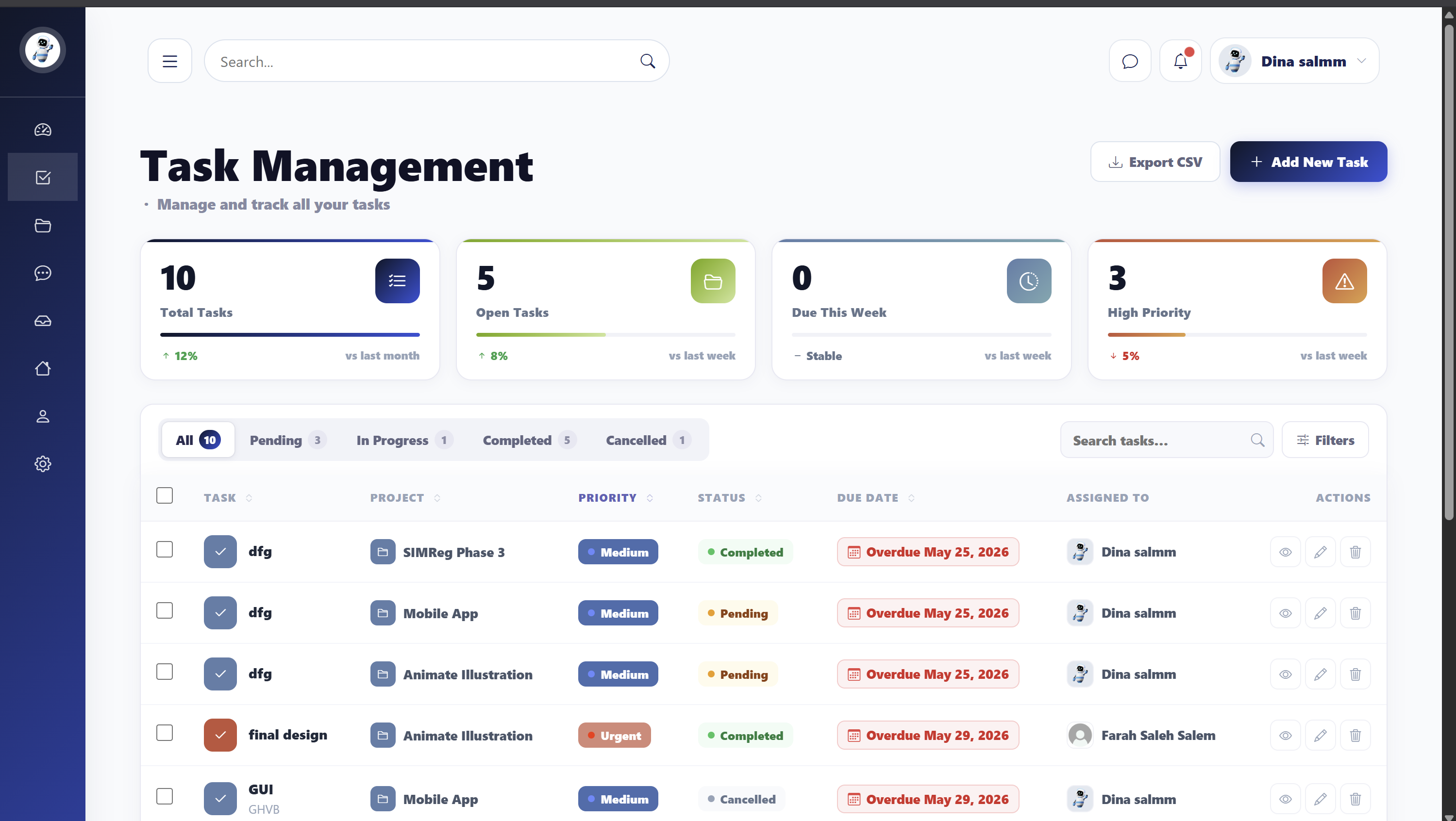This screenshot has height=821, width=1456.
Task: View the SIMReg Phase 3 task eye icon
Action: (x=1285, y=552)
